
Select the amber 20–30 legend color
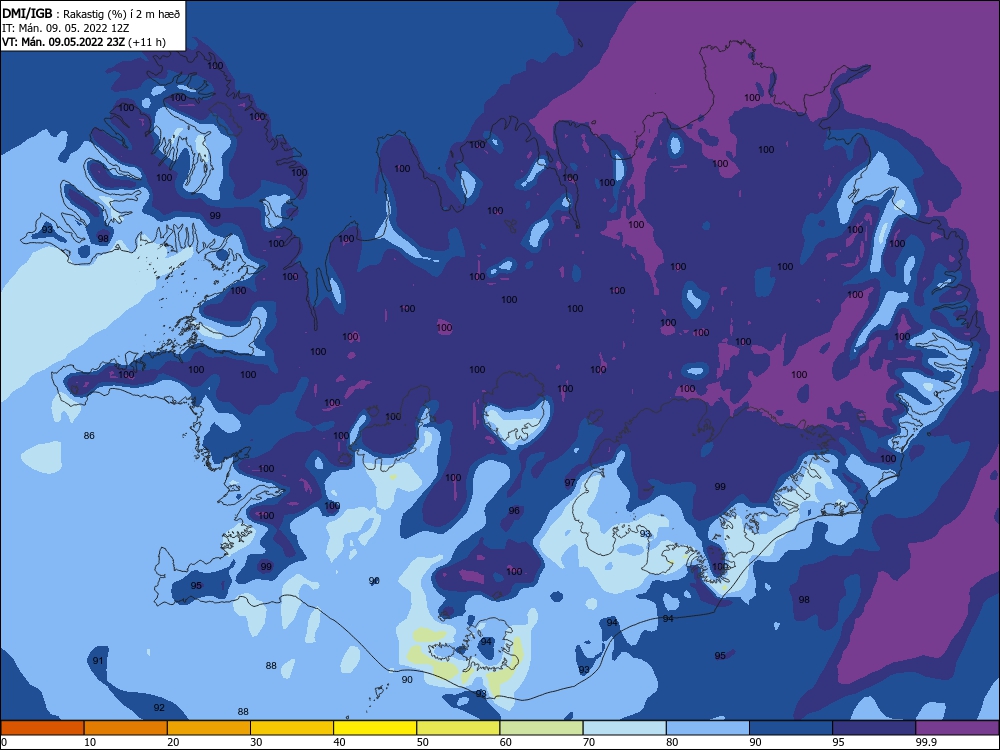[x=209, y=728]
